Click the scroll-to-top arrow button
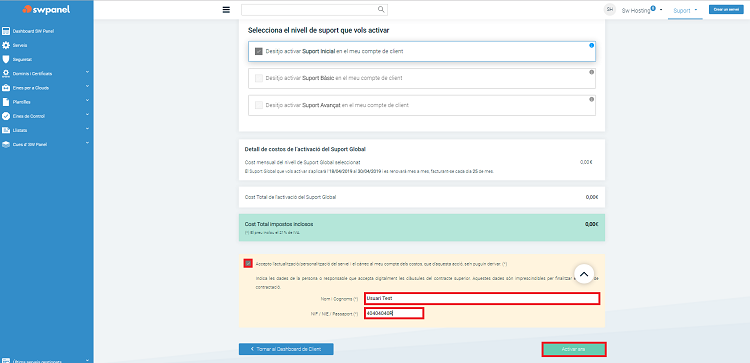Viewport: 750px width, 363px height. [x=584, y=274]
